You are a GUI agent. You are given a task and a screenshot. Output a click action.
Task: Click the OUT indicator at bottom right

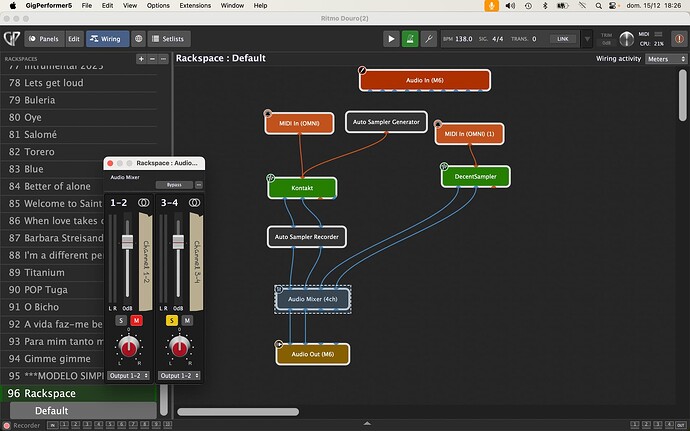click(x=681, y=425)
